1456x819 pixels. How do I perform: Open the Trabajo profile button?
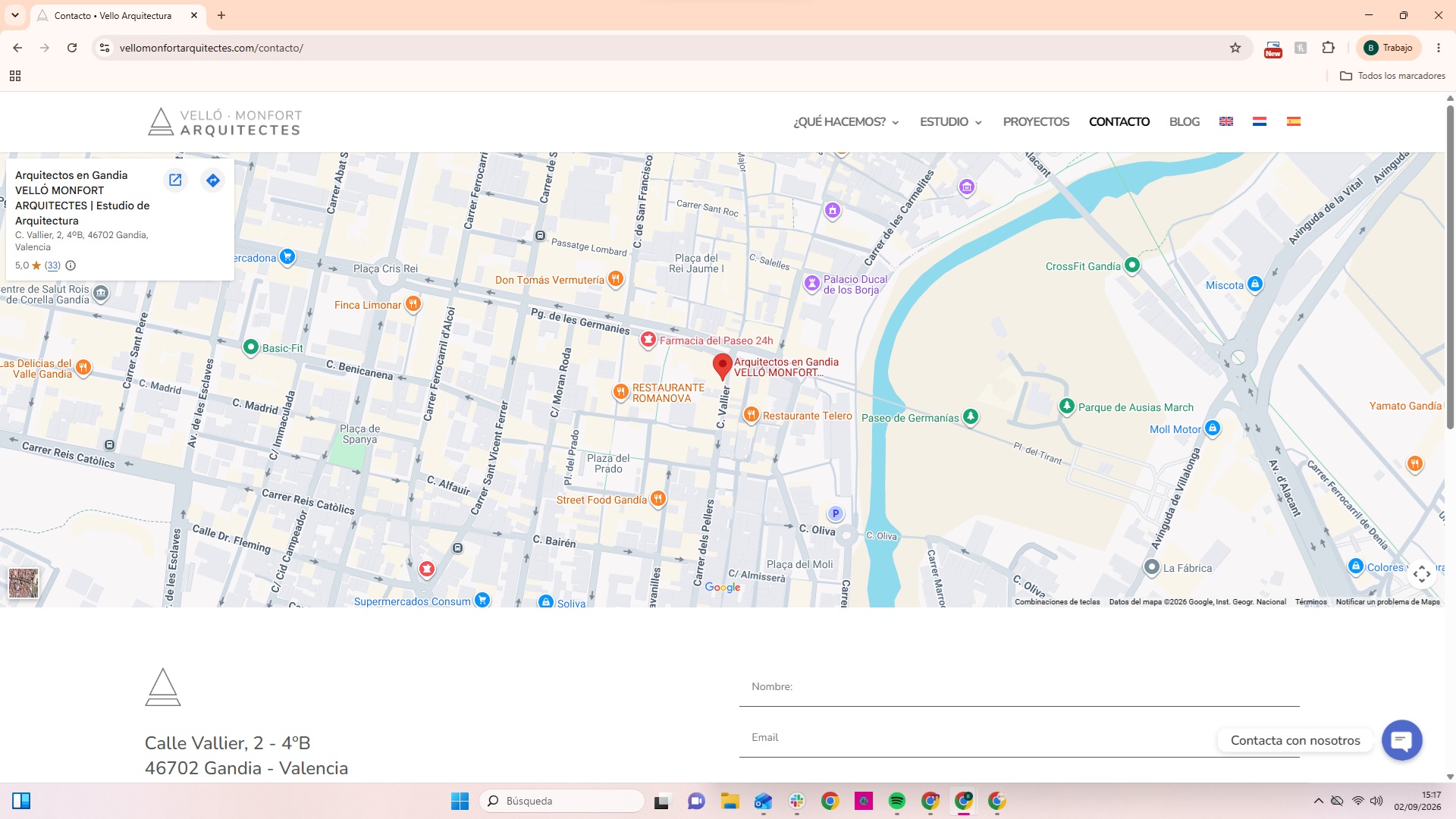pyautogui.click(x=1389, y=48)
